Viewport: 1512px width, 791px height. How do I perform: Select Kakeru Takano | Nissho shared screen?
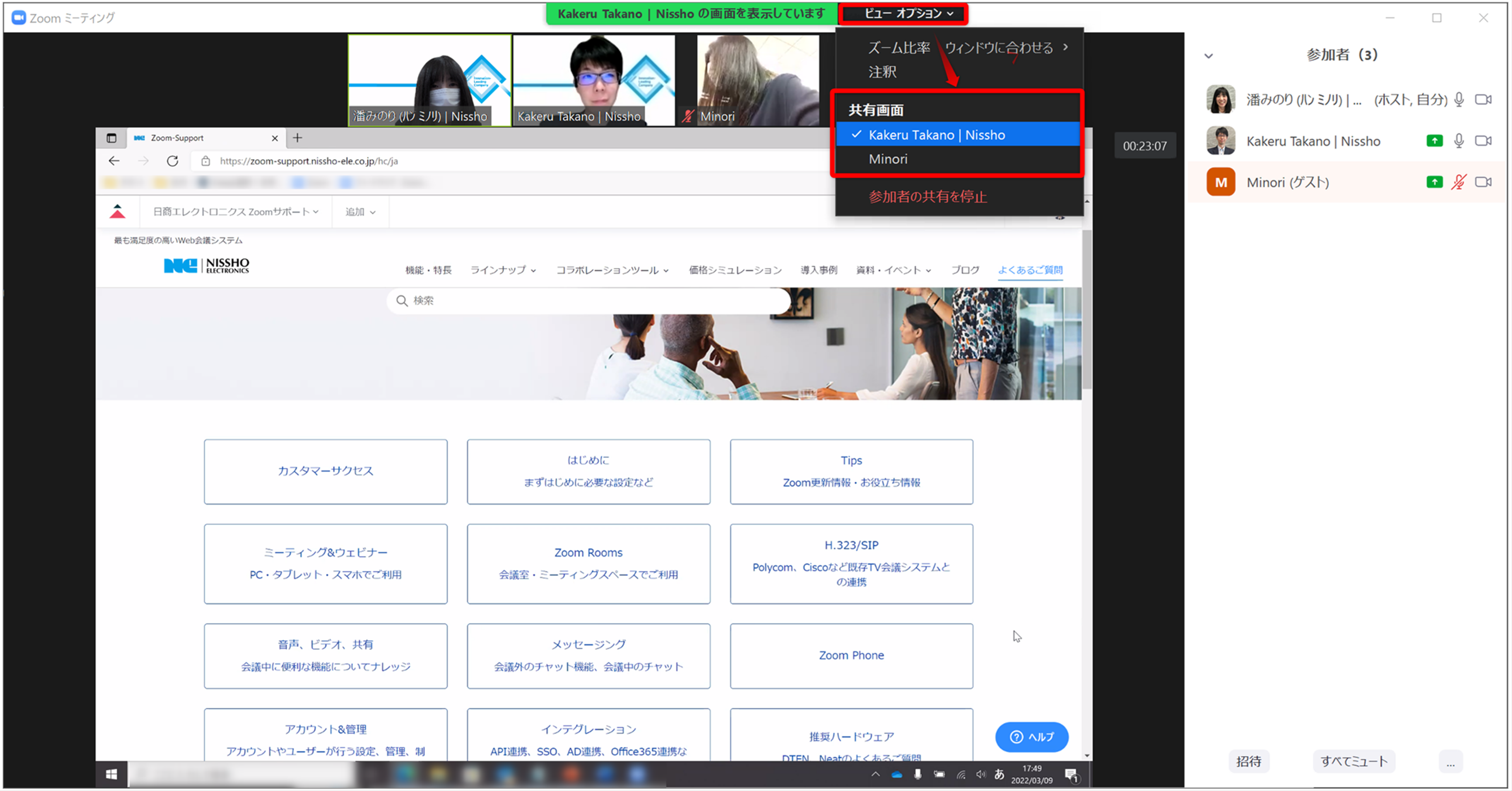click(957, 134)
